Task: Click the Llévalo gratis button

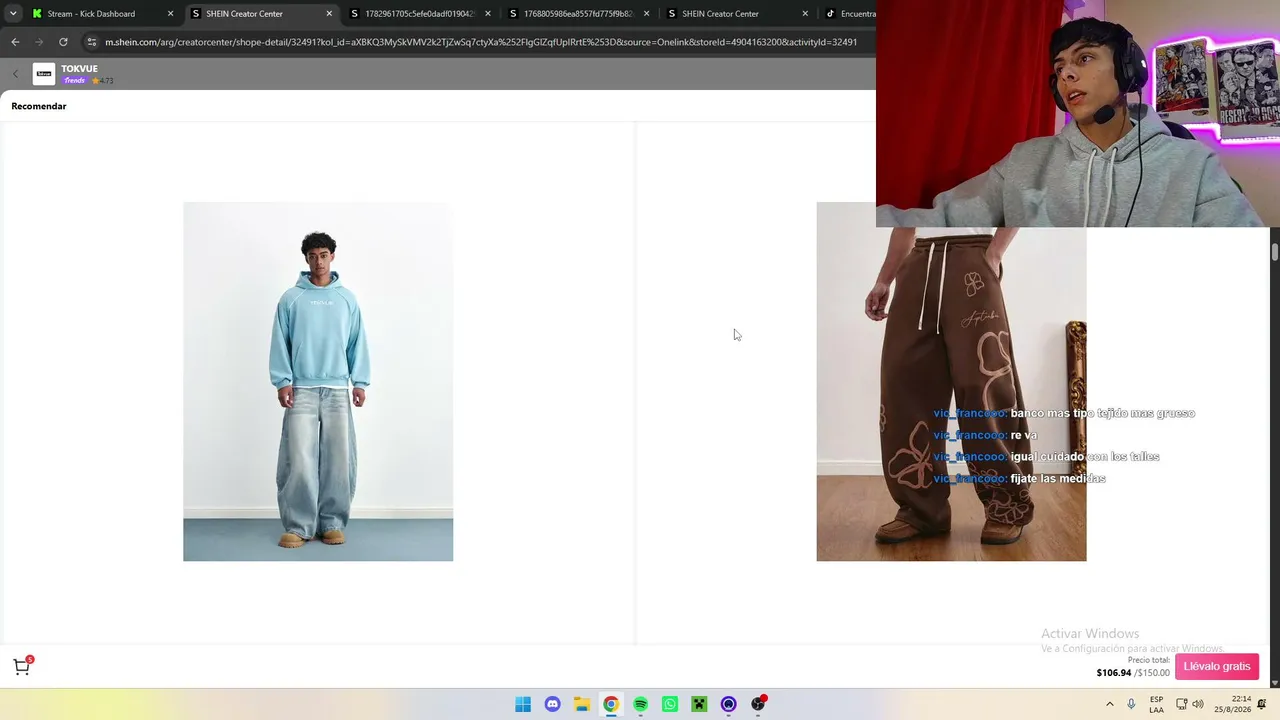Action: click(x=1217, y=666)
